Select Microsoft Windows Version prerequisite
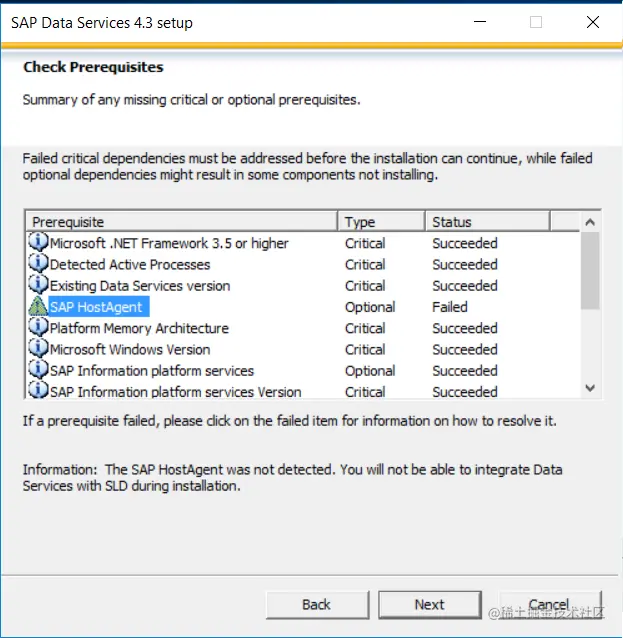Viewport: 623px width, 638px height. tap(130, 350)
